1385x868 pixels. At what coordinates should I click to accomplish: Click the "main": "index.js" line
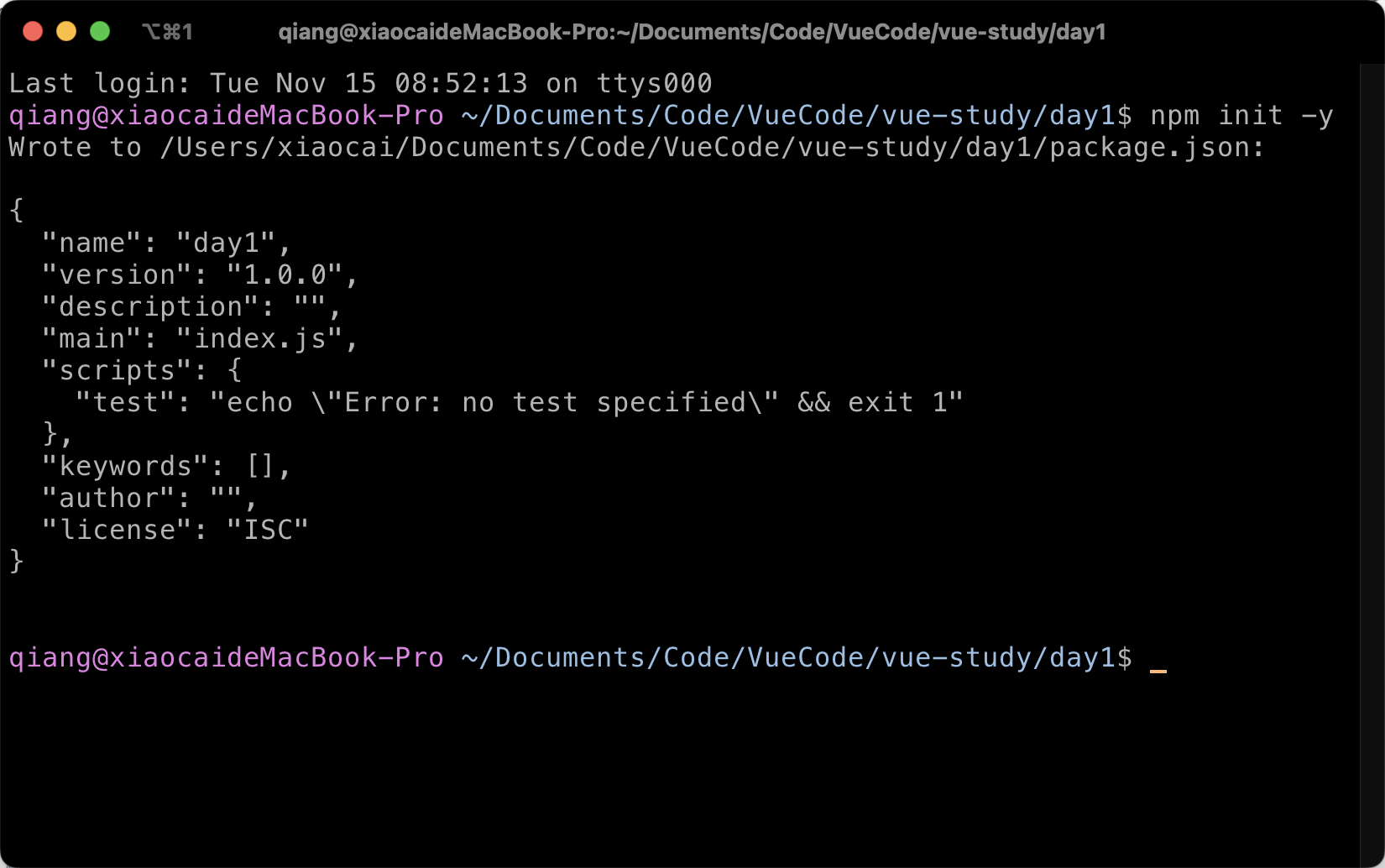click(199, 338)
